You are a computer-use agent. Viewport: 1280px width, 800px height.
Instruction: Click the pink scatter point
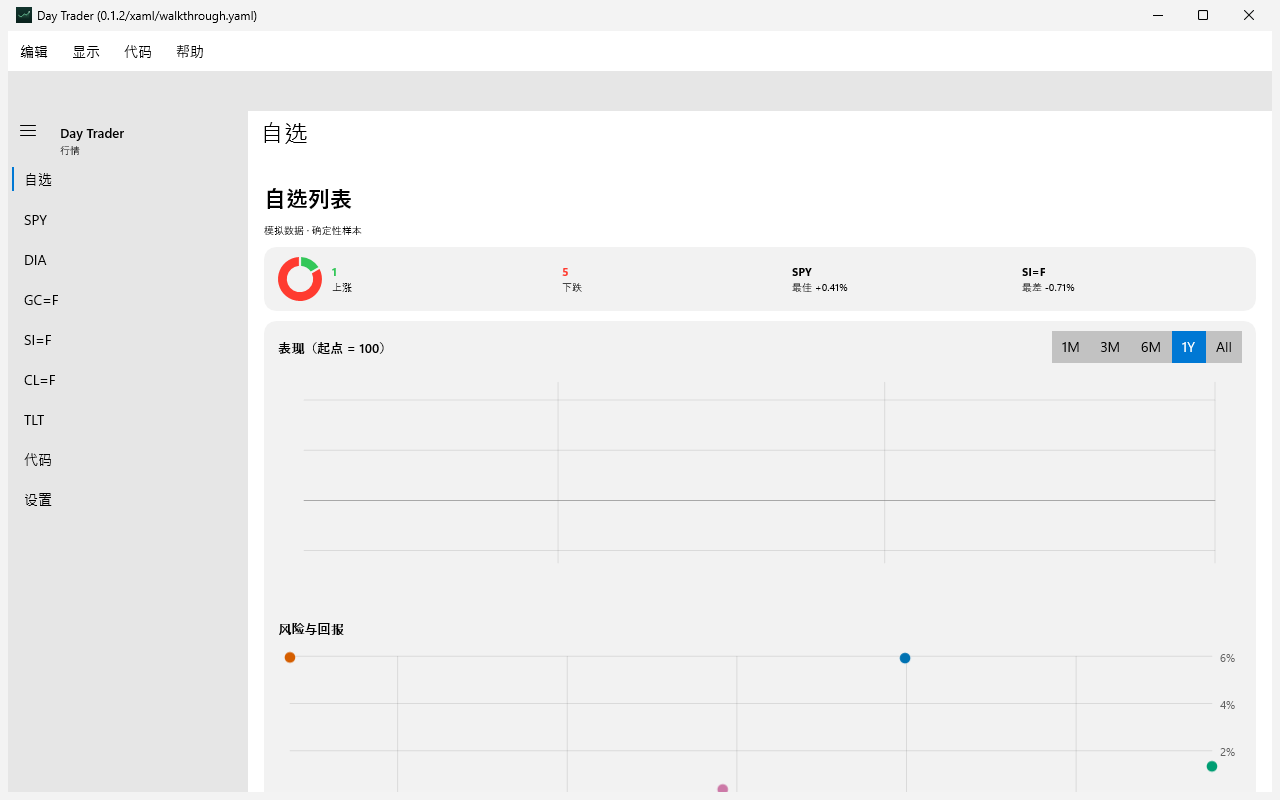point(723,789)
